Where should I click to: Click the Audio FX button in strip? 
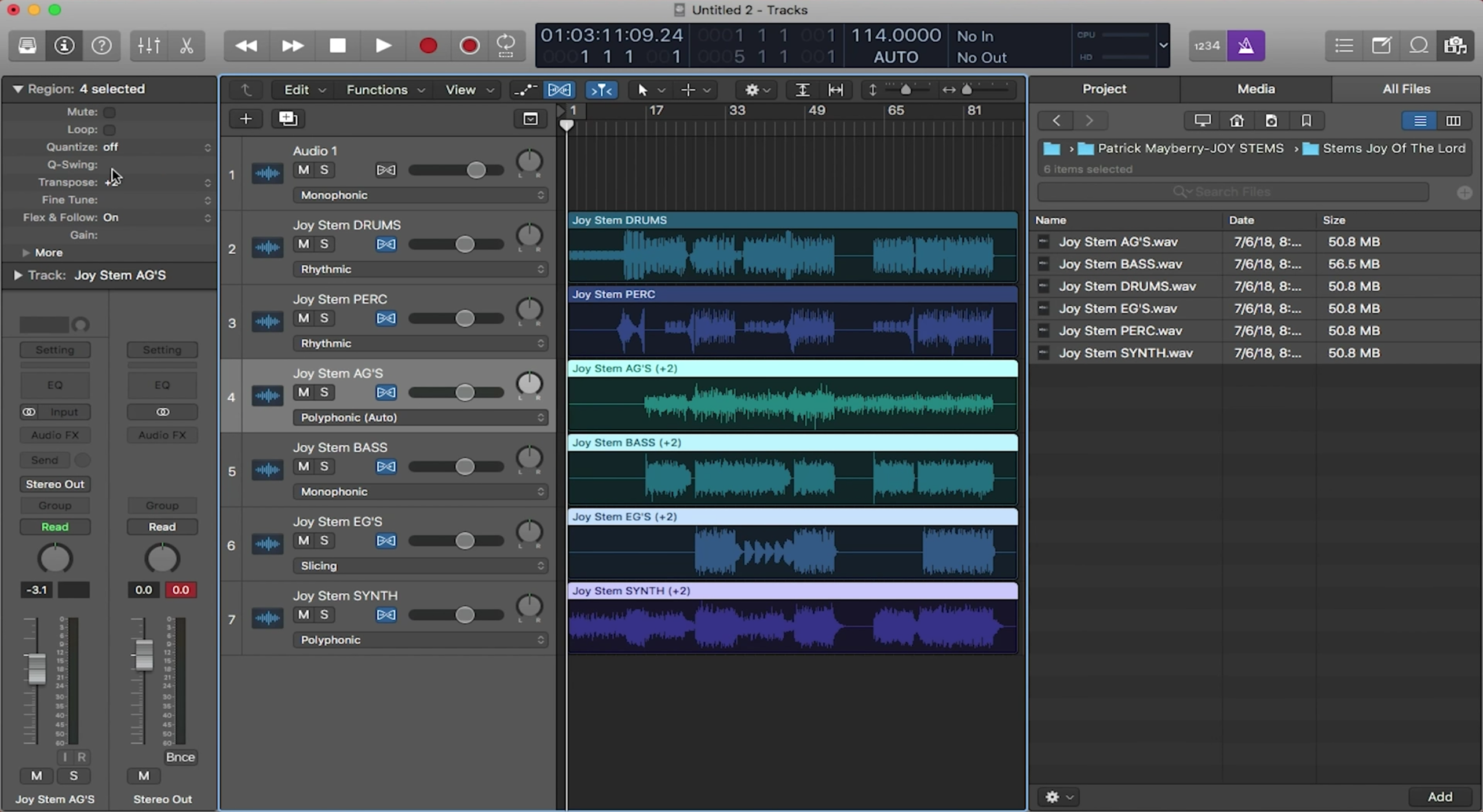pyautogui.click(x=55, y=435)
